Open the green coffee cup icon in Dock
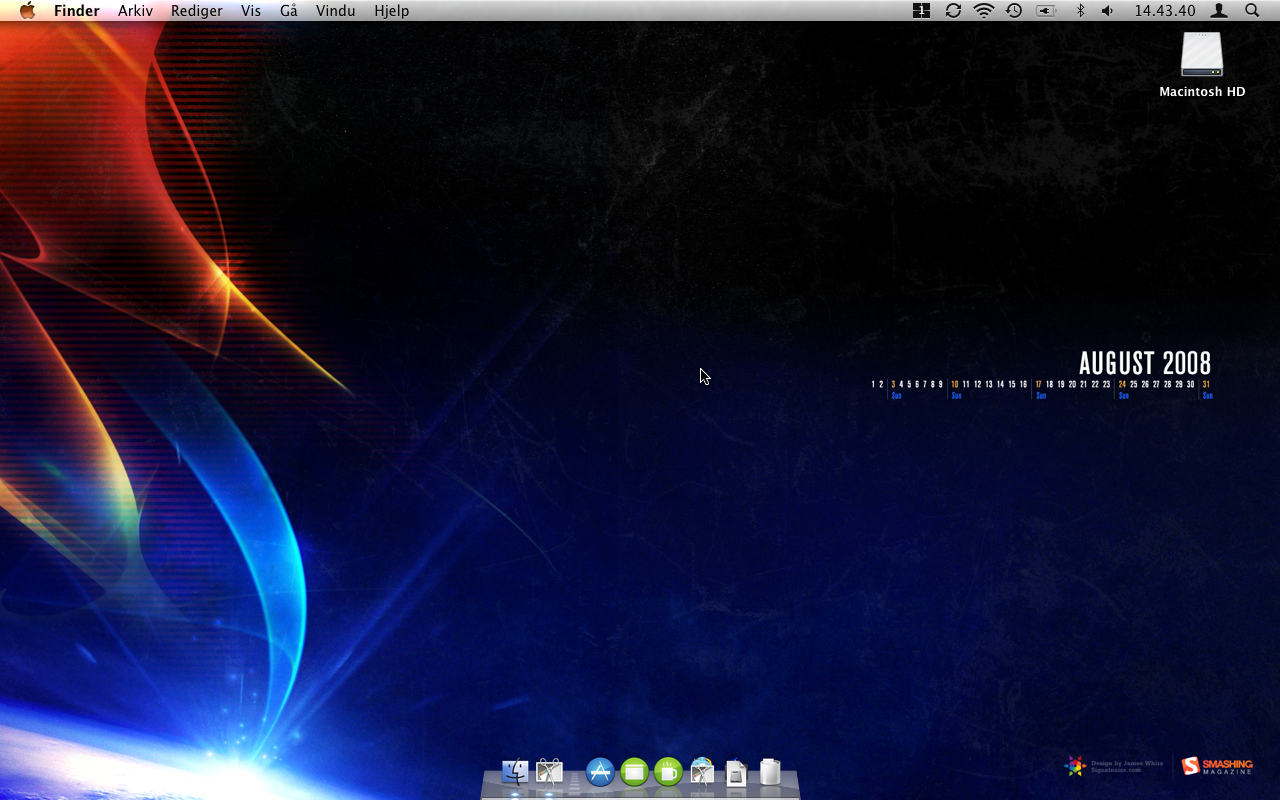 pyautogui.click(x=668, y=772)
